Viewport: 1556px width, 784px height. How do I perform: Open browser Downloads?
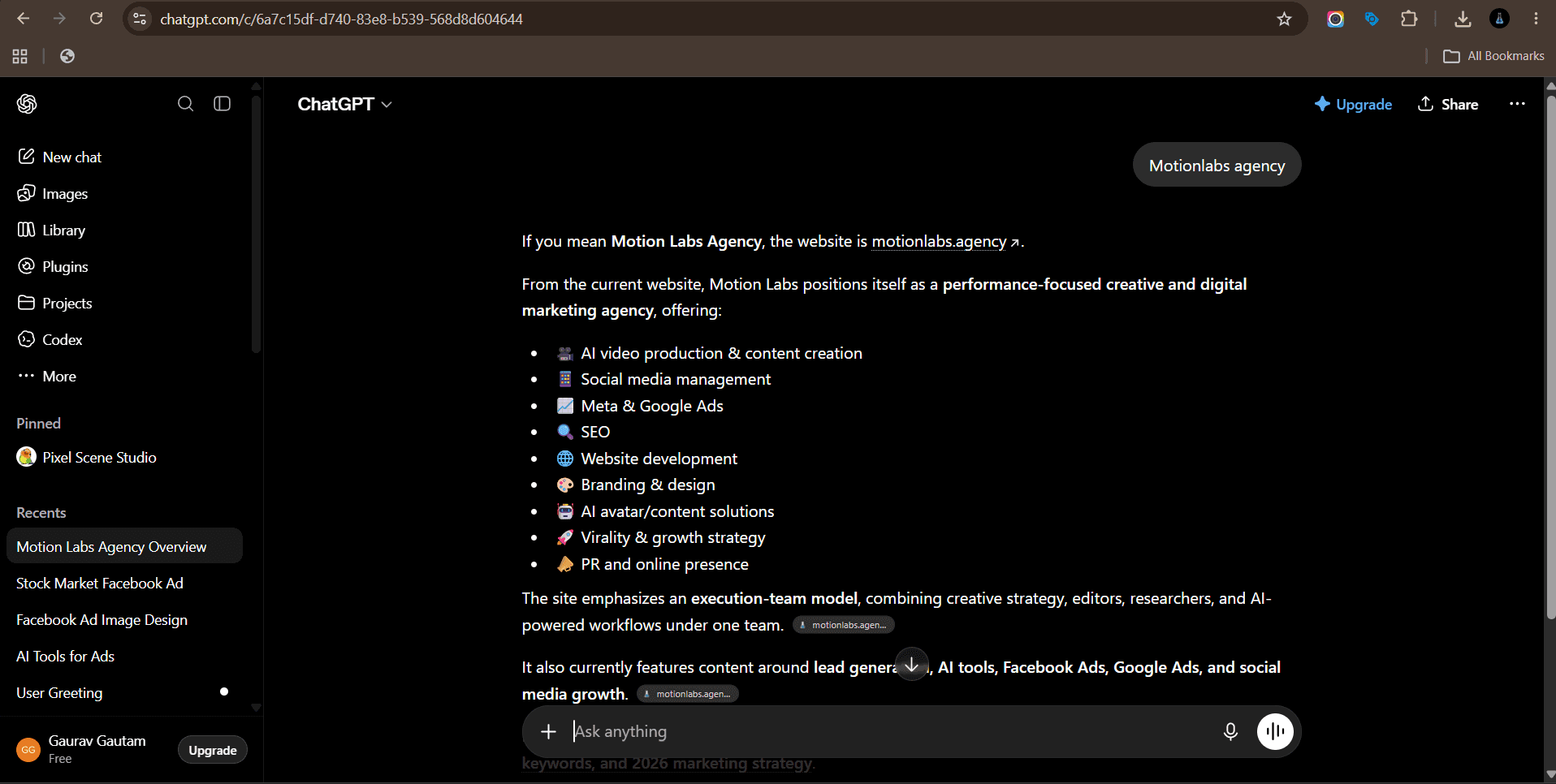[x=1463, y=19]
